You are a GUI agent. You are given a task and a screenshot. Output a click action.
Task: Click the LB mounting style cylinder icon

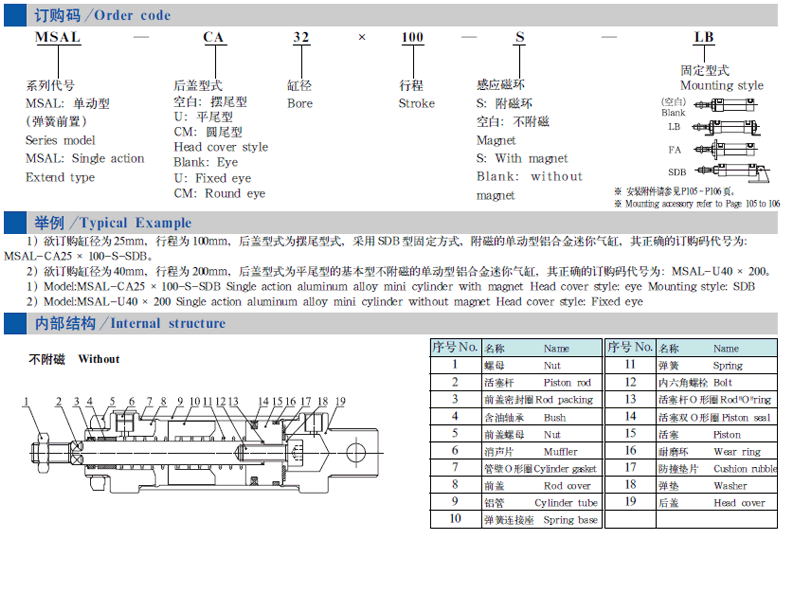726,127
